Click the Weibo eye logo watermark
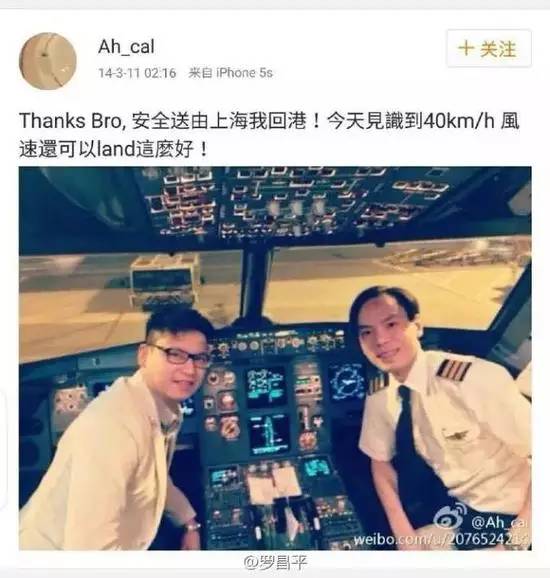Screen dimensions: 550x578 (450, 516)
